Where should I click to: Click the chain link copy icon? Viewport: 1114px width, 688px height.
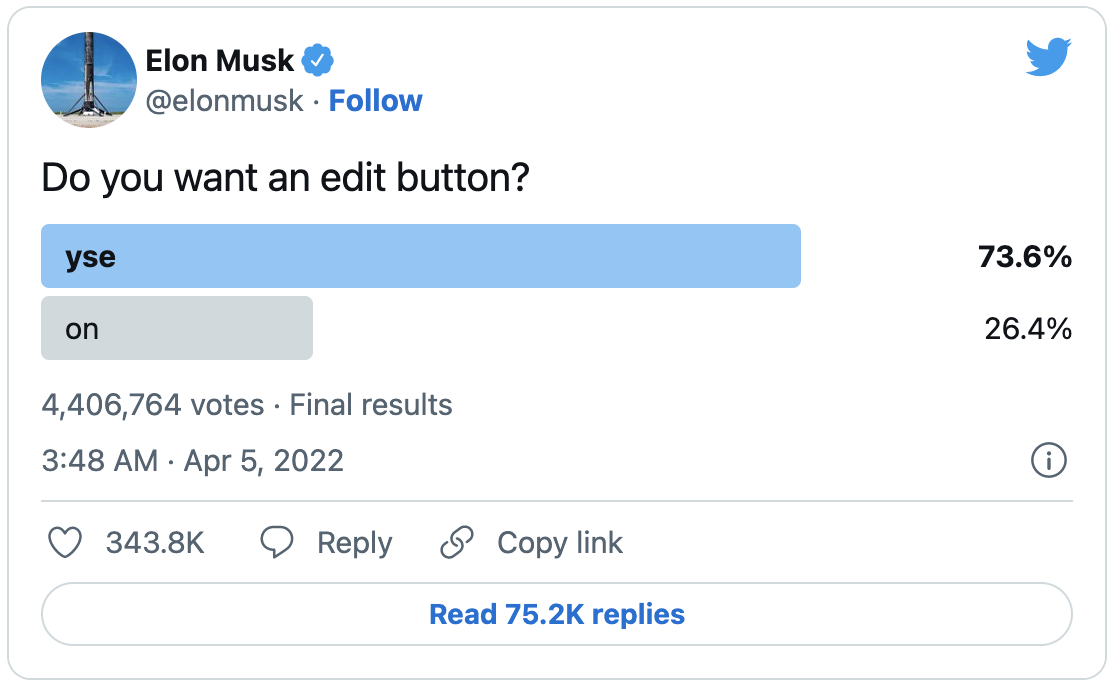point(457,542)
